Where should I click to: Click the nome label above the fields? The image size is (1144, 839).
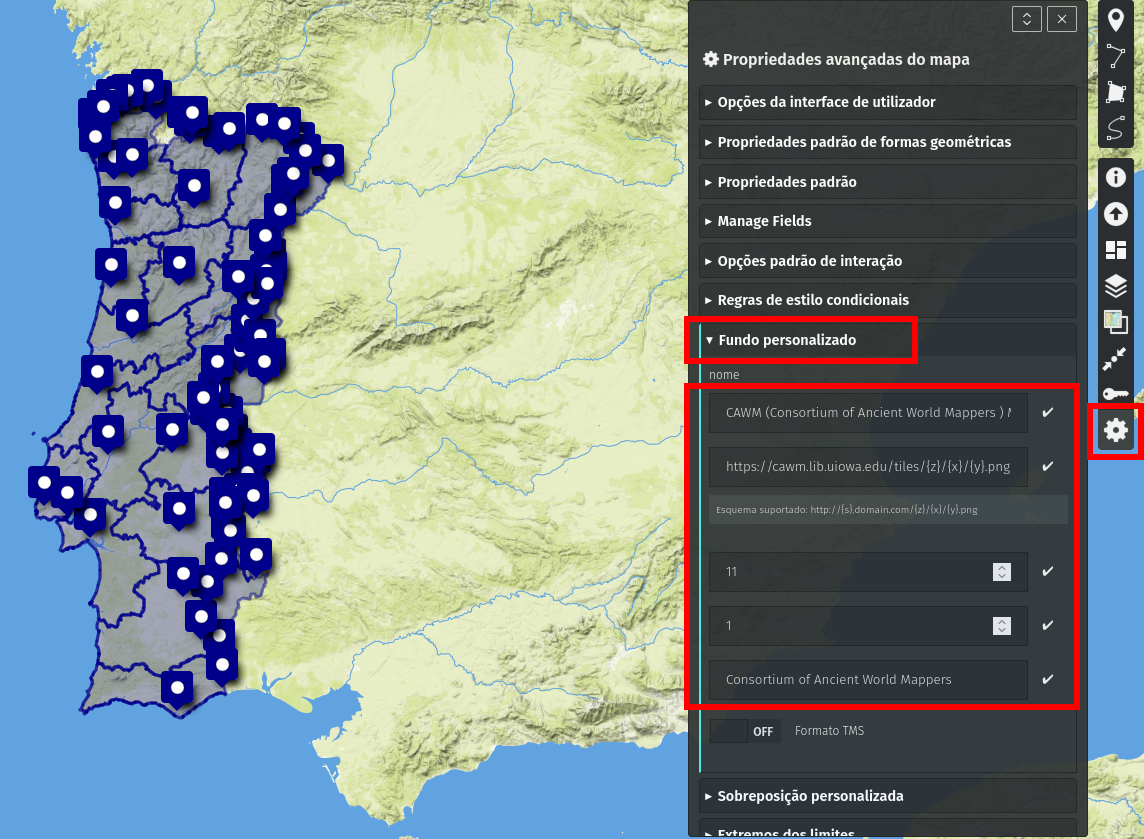click(724, 375)
